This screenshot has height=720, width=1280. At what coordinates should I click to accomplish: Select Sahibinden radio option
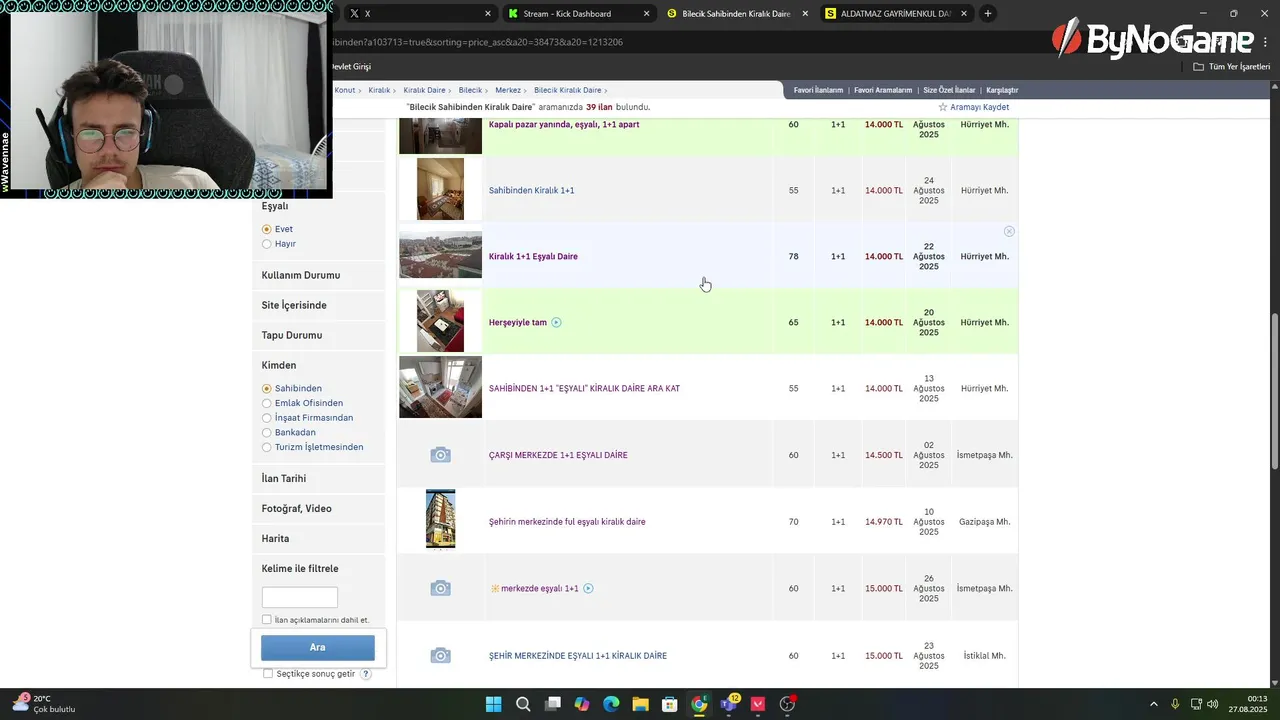pyautogui.click(x=267, y=388)
